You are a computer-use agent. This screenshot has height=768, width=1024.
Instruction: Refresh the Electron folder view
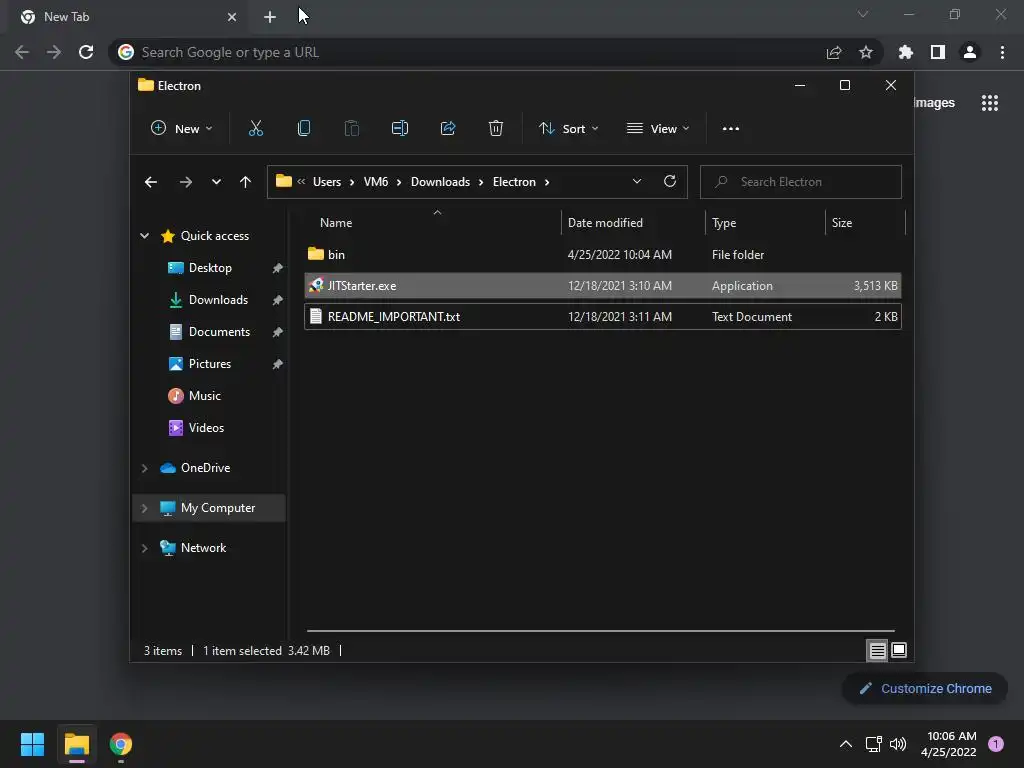click(x=670, y=182)
